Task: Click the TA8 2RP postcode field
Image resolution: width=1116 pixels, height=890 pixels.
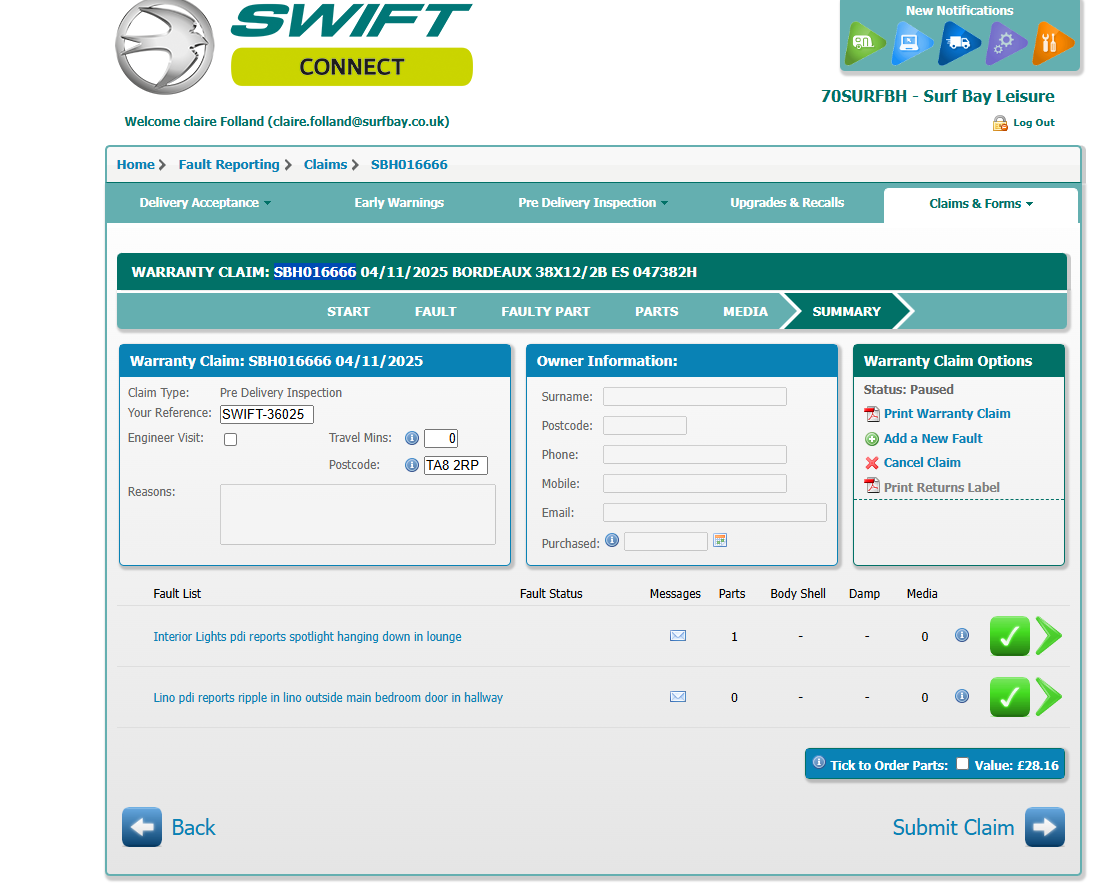Action: click(x=456, y=466)
